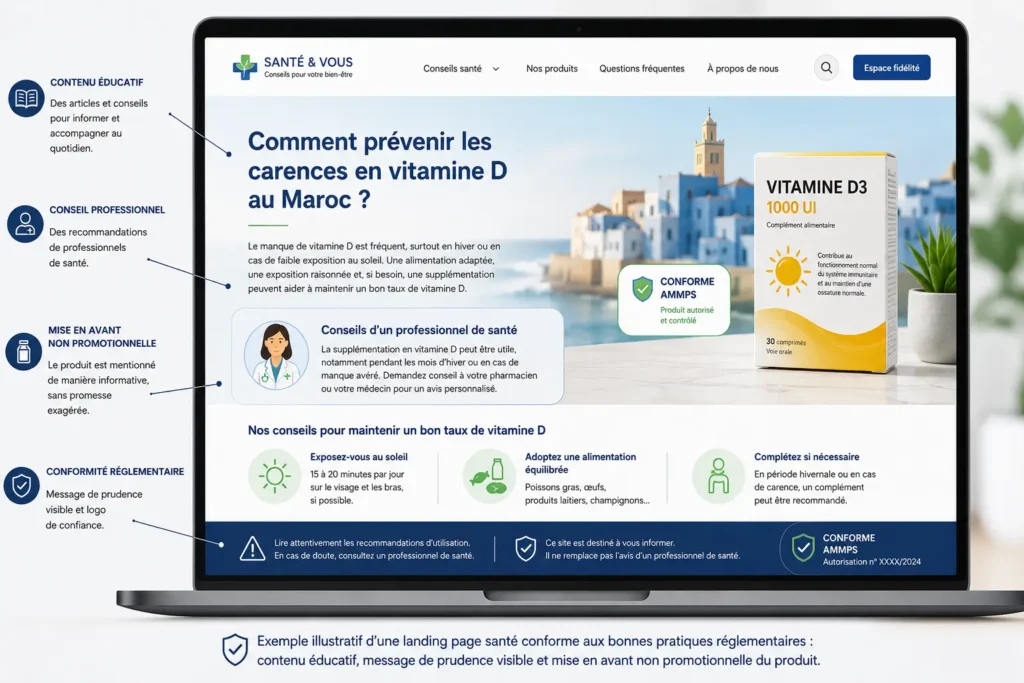Click the Santé & Vous cross logo
Screen dimensions: 1024x683
click(x=245, y=67)
